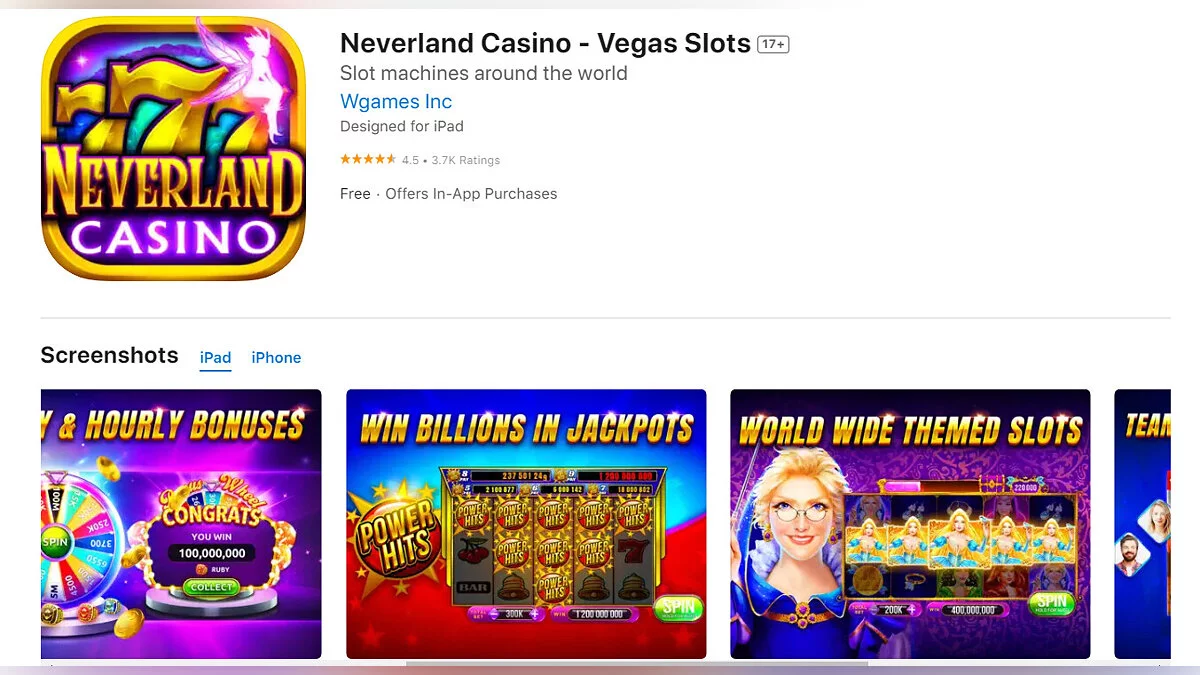Click the horizontal scrollbar below the screenshots

coord(636,663)
